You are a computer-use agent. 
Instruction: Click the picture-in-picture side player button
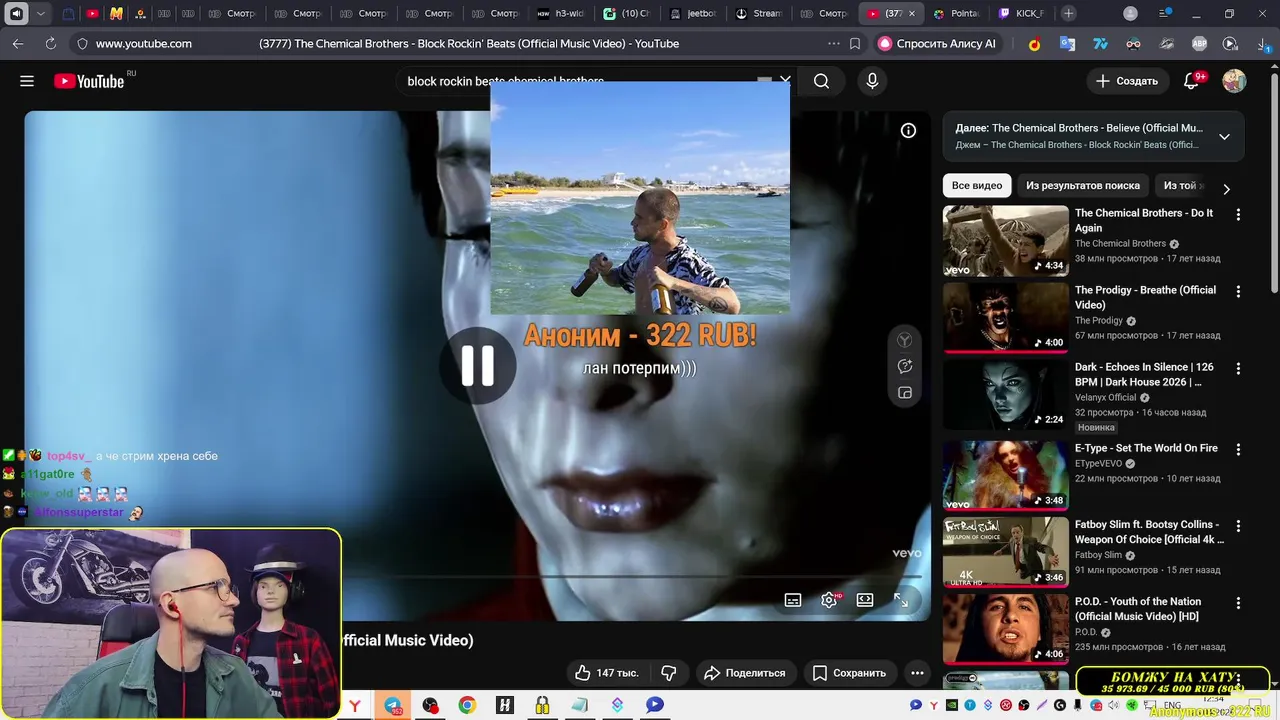[x=904, y=393]
